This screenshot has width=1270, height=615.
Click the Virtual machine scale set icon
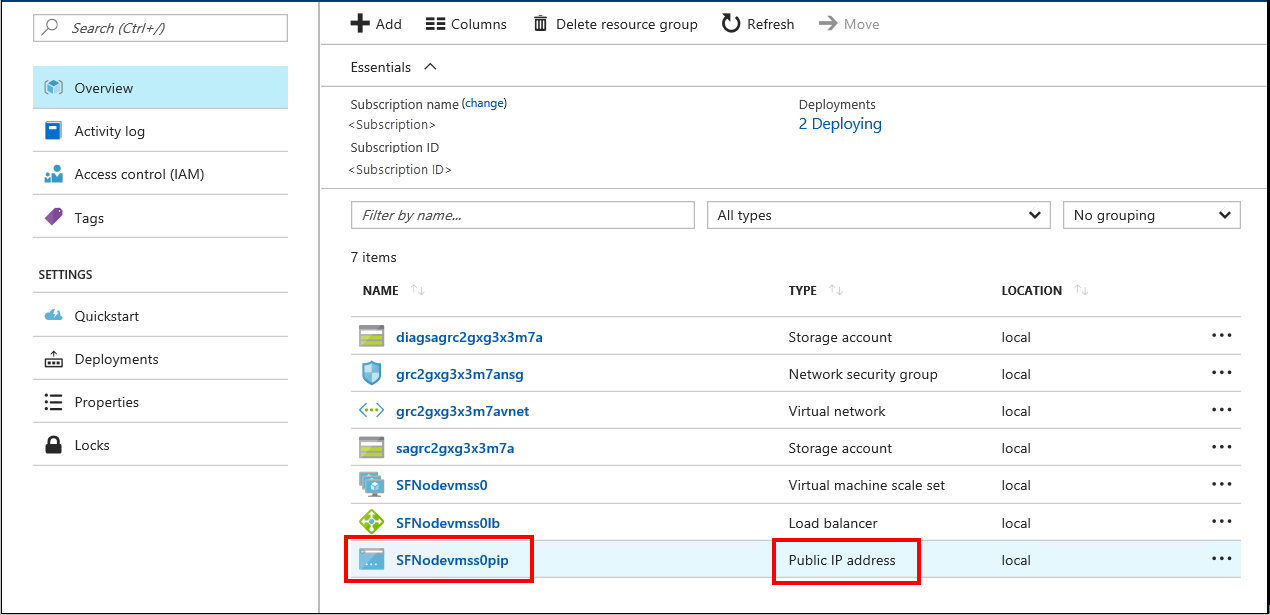[x=371, y=485]
